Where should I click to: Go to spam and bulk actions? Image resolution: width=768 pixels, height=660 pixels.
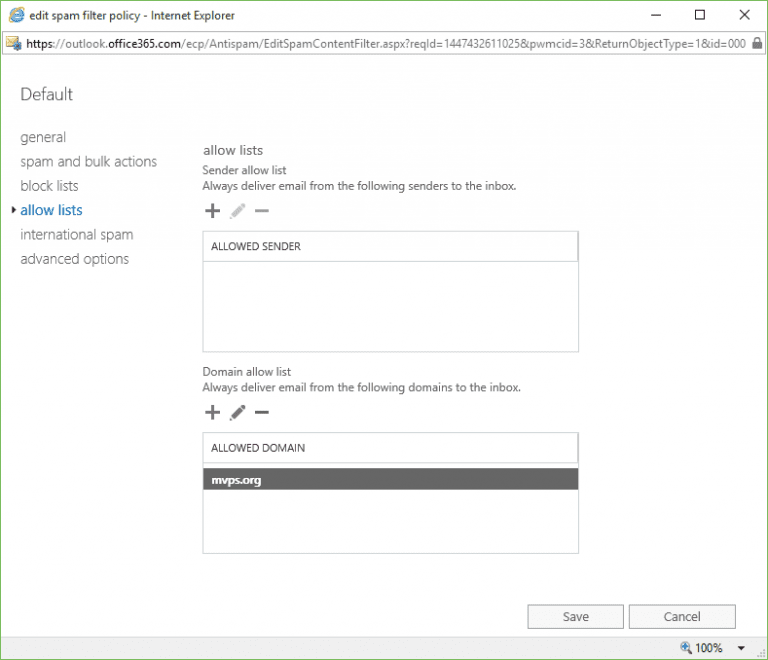coord(89,162)
